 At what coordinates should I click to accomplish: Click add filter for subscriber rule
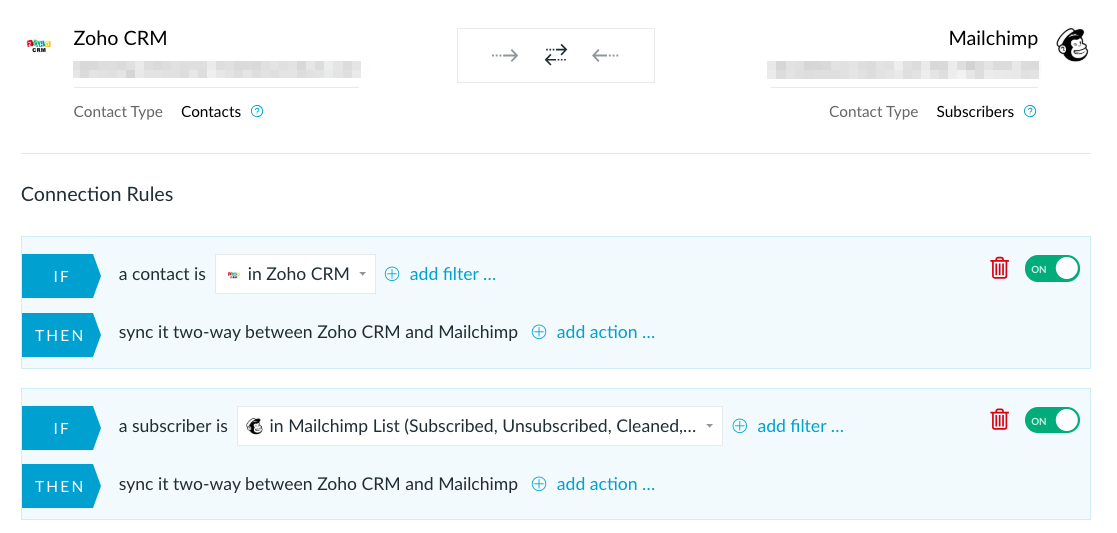[788, 426]
